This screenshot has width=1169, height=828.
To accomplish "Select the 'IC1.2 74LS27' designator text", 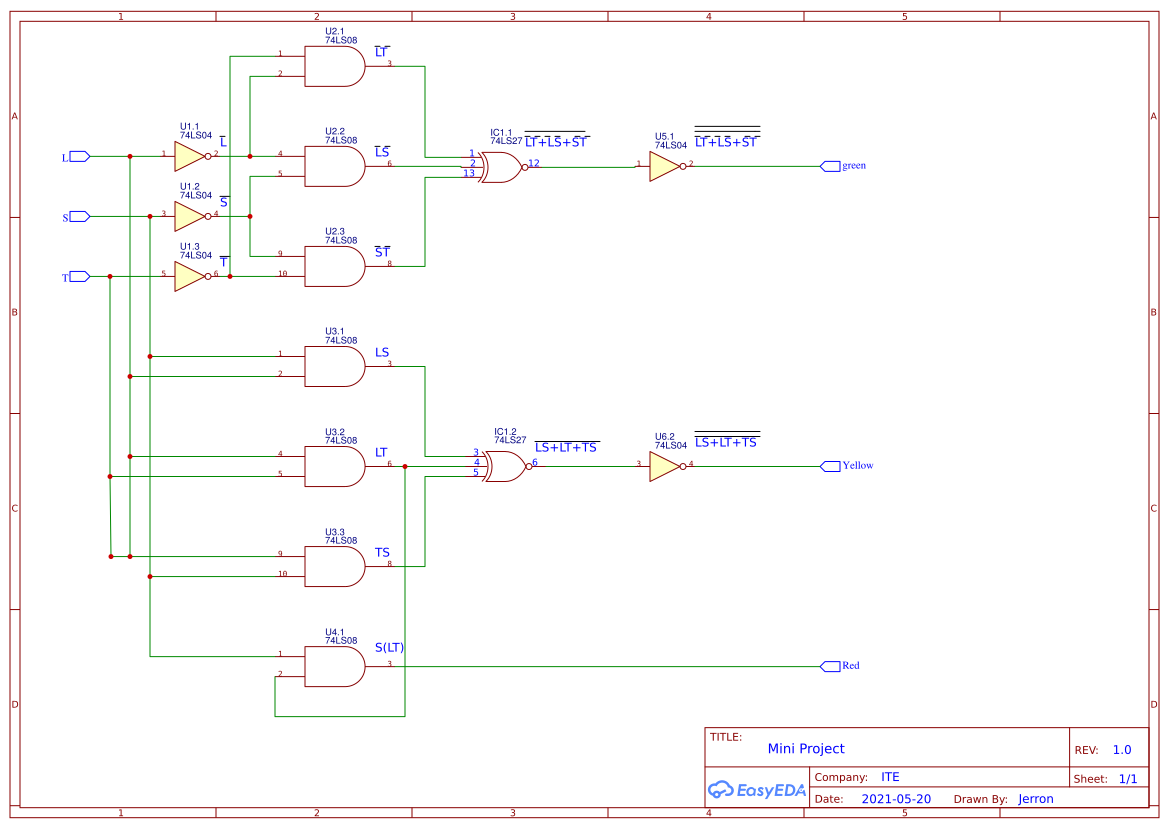I will pyautogui.click(x=510, y=436).
